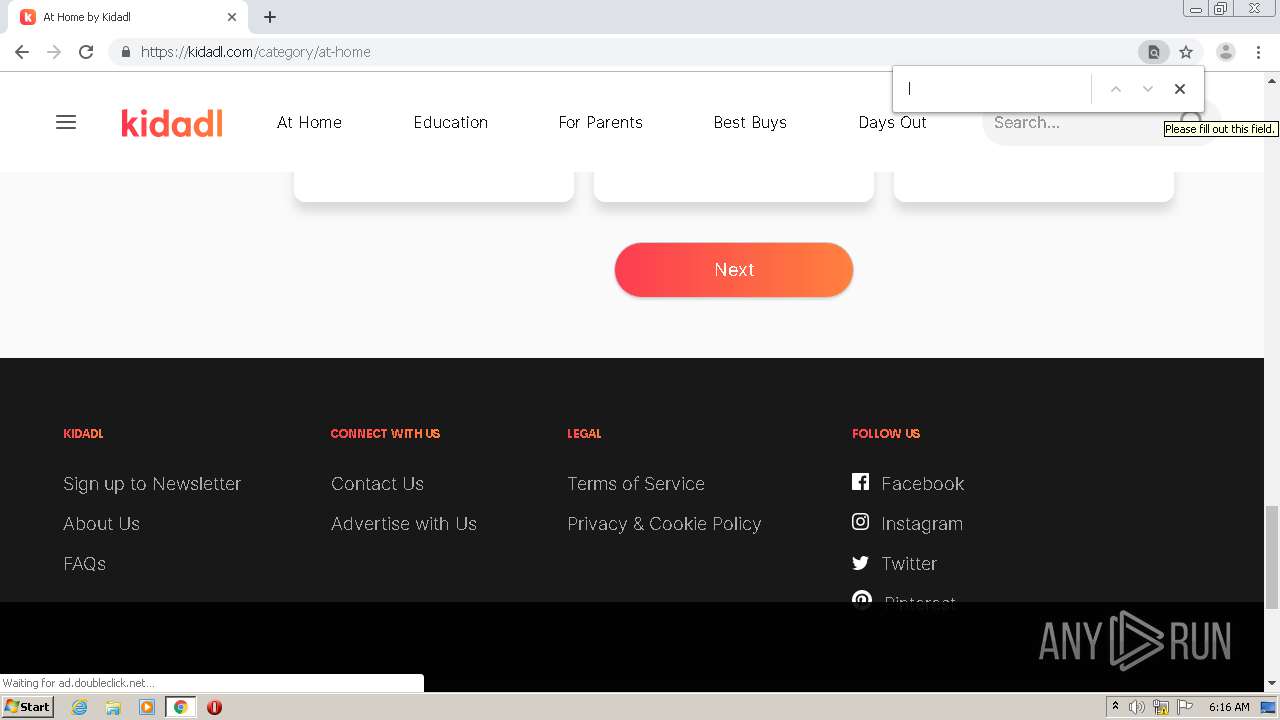Click the find-in-page text box
The height and width of the screenshot is (720, 1280).
pyautogui.click(x=995, y=89)
